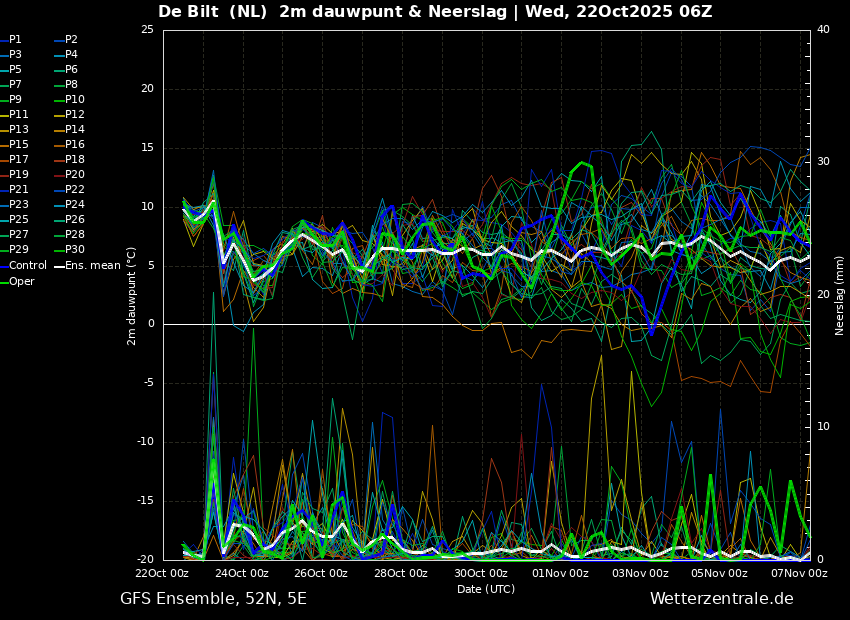Click the 07Nov 00z date tick label
850x620 pixels.
click(799, 573)
